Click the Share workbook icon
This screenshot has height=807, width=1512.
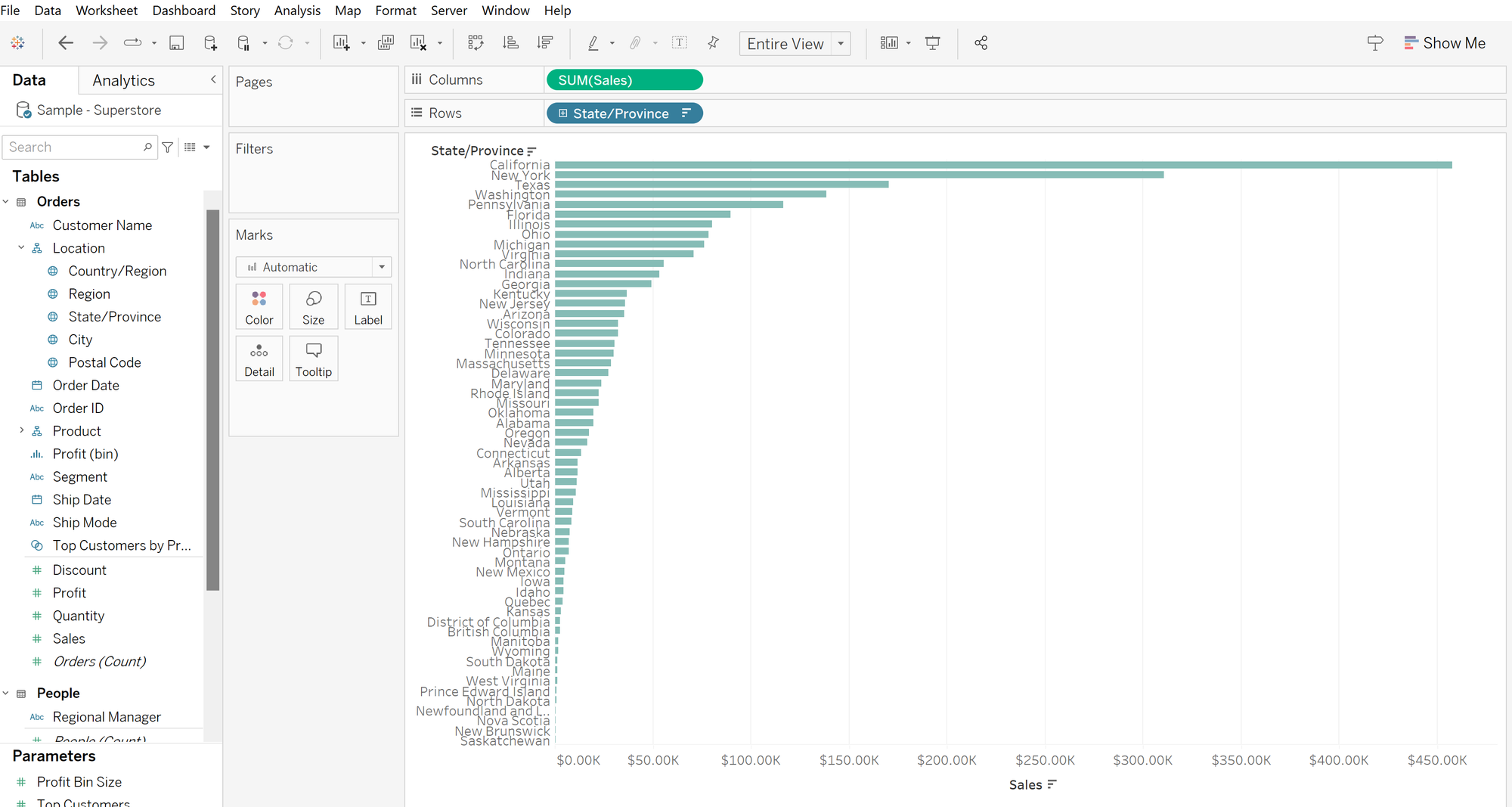click(x=981, y=43)
